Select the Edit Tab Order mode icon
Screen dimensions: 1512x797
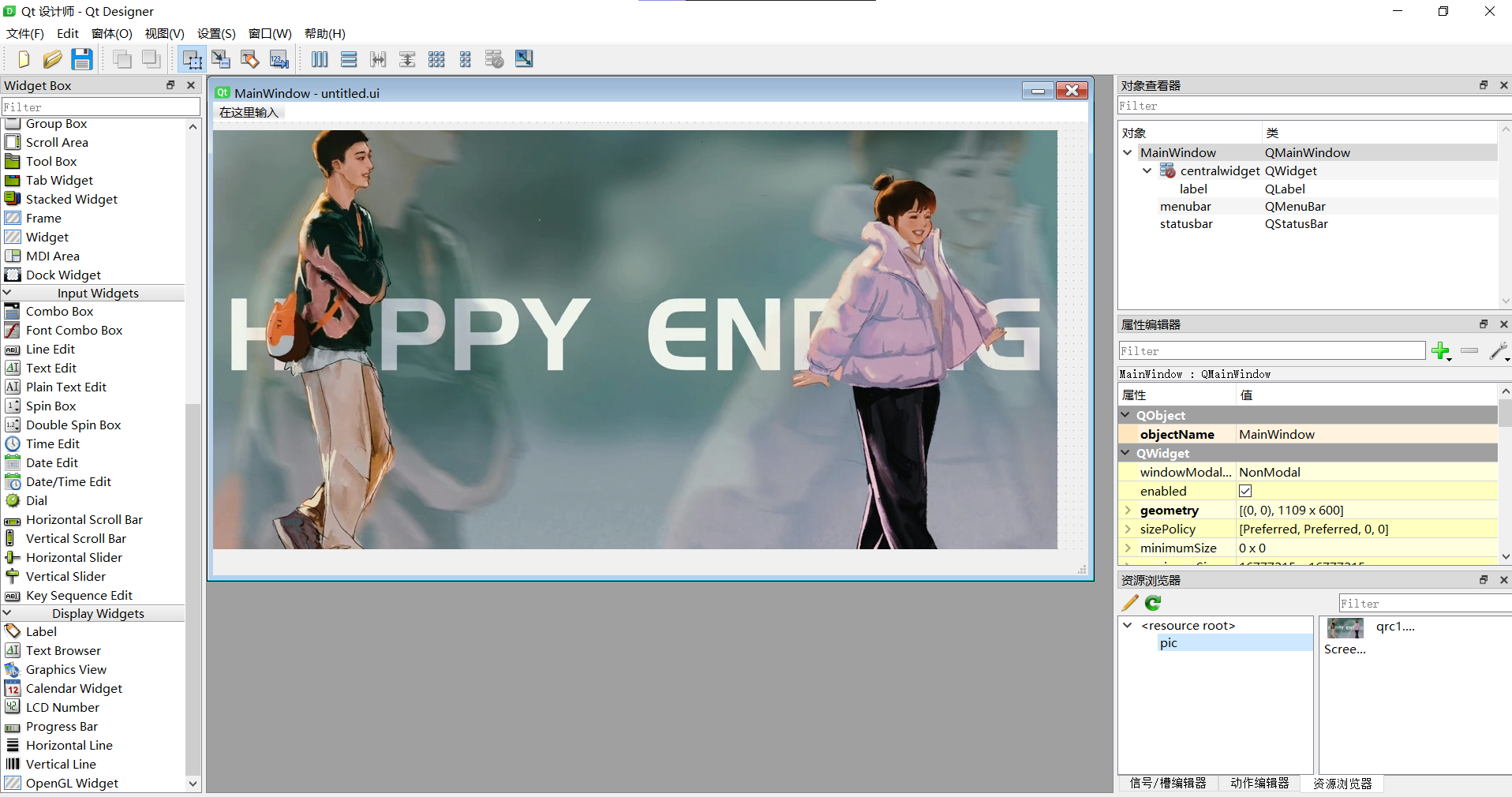(x=279, y=59)
